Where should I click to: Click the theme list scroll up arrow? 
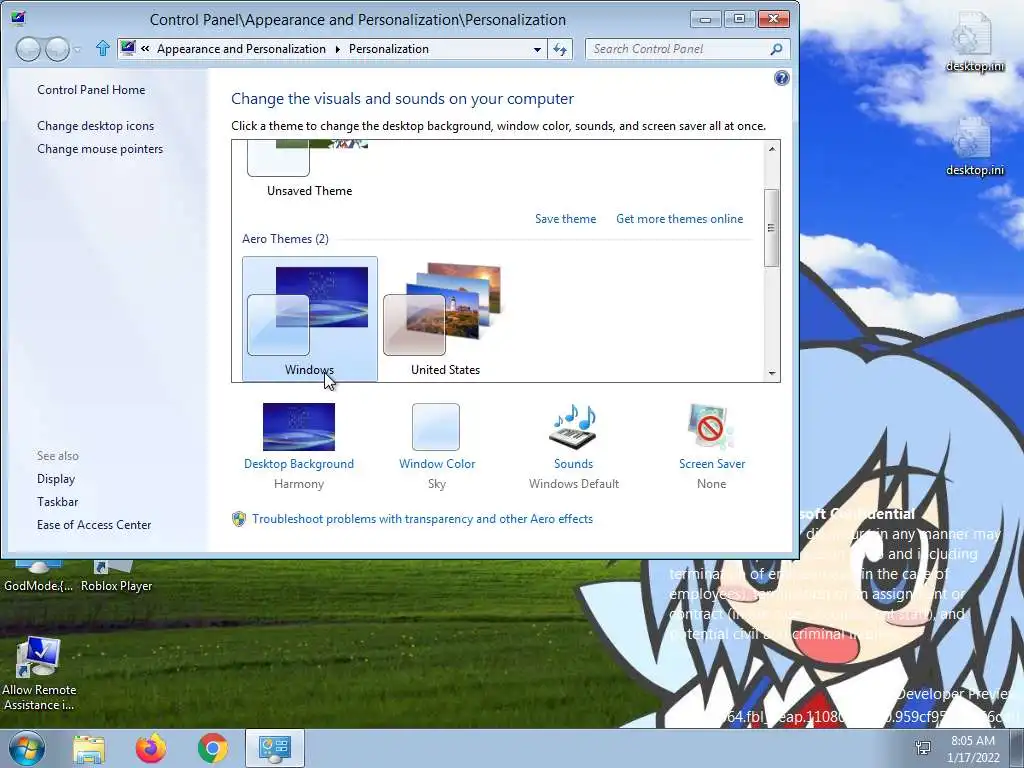click(772, 149)
